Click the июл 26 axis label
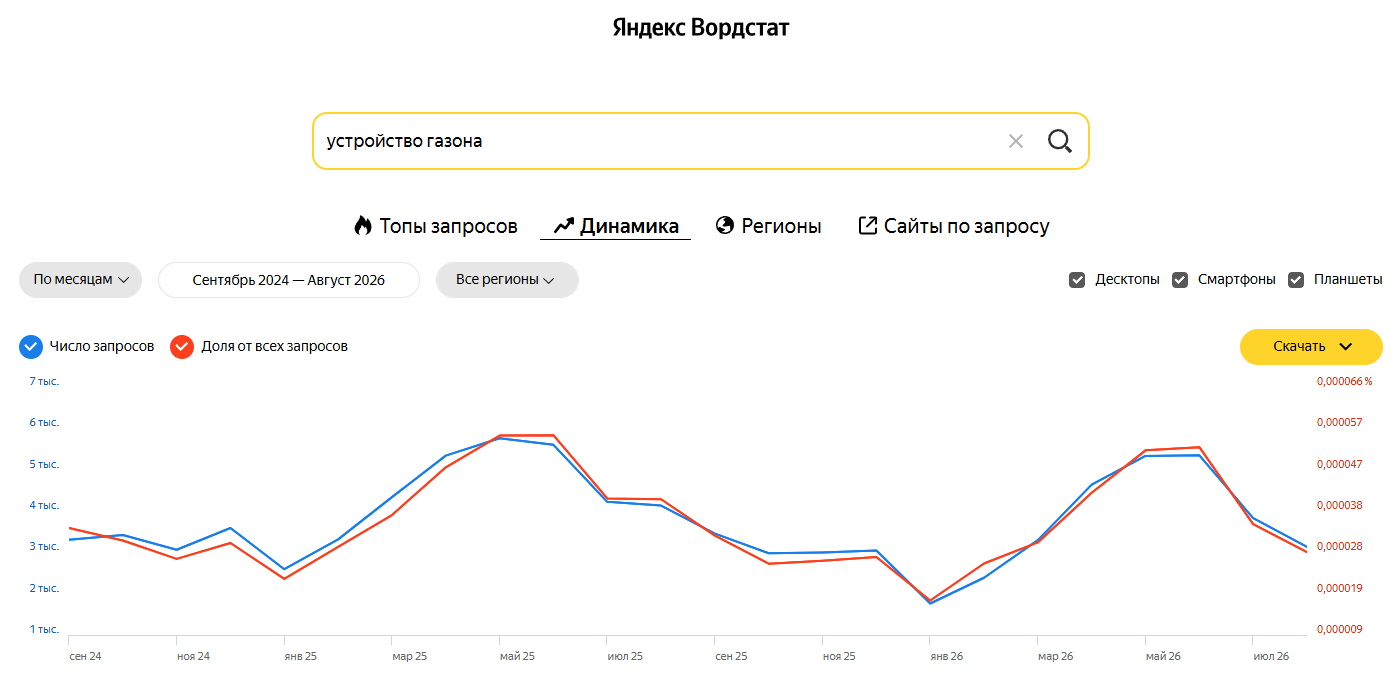 (1271, 657)
